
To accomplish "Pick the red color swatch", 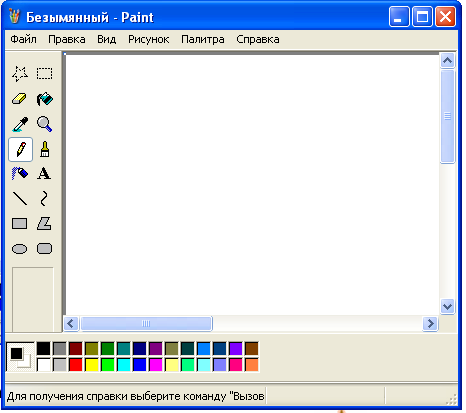I will [76, 365].
